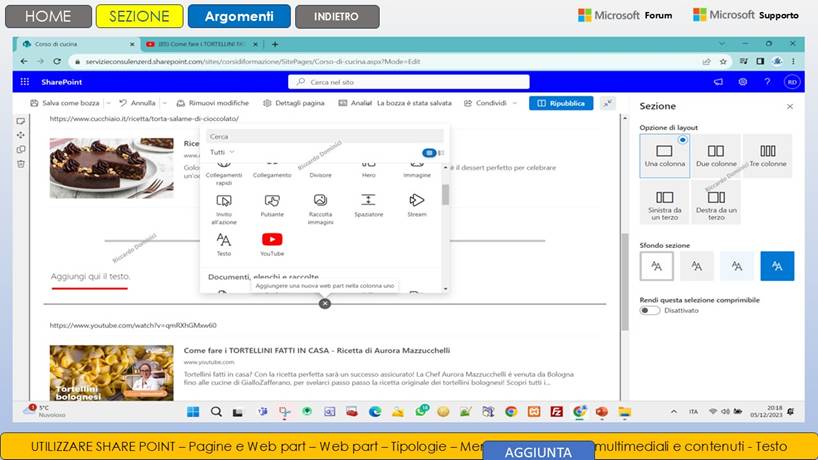818x460 pixels.
Task: Toggle Rendi questa selezione comprimibile switch
Action: (x=649, y=310)
